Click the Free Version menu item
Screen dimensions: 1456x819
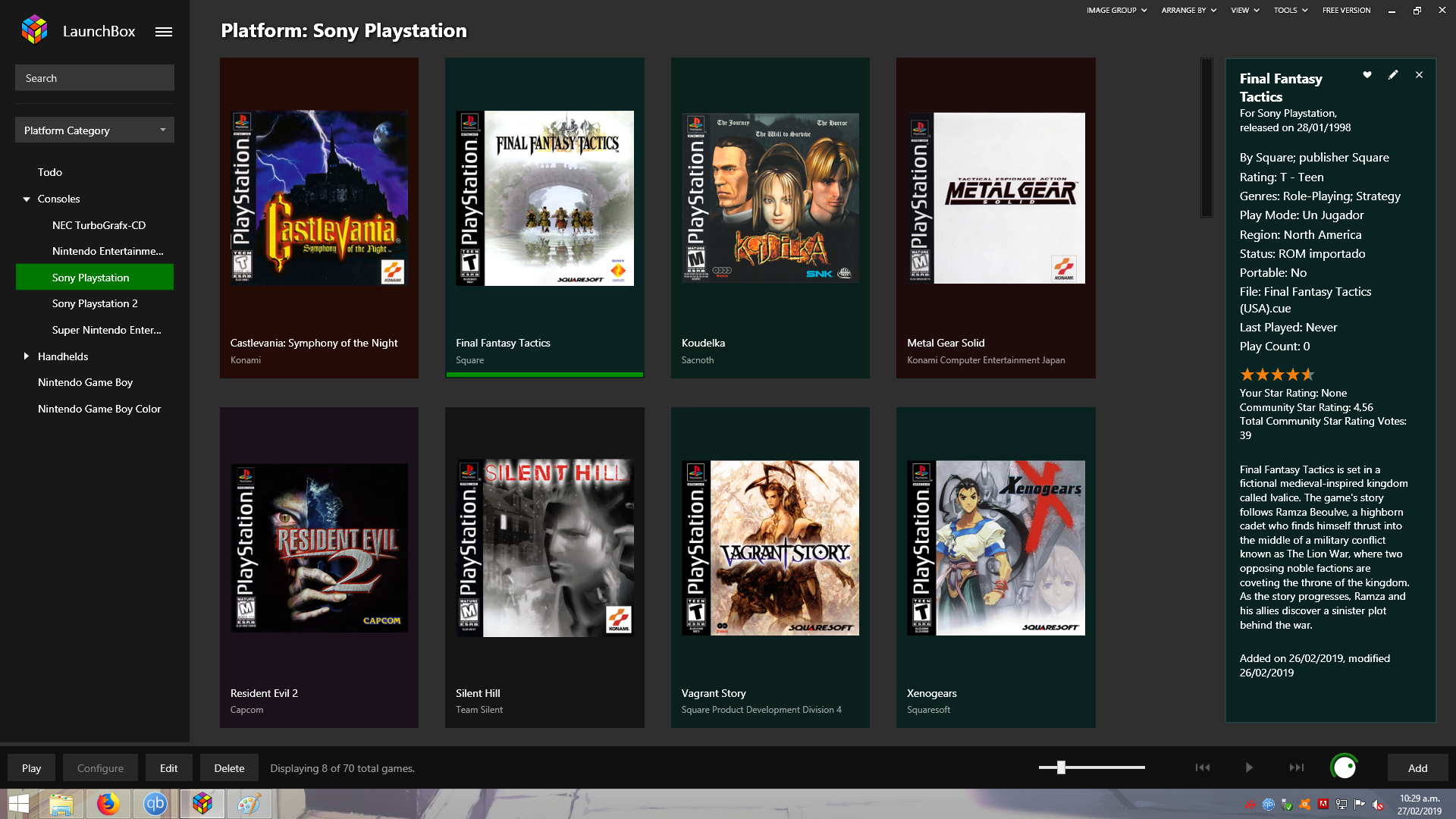1346,11
